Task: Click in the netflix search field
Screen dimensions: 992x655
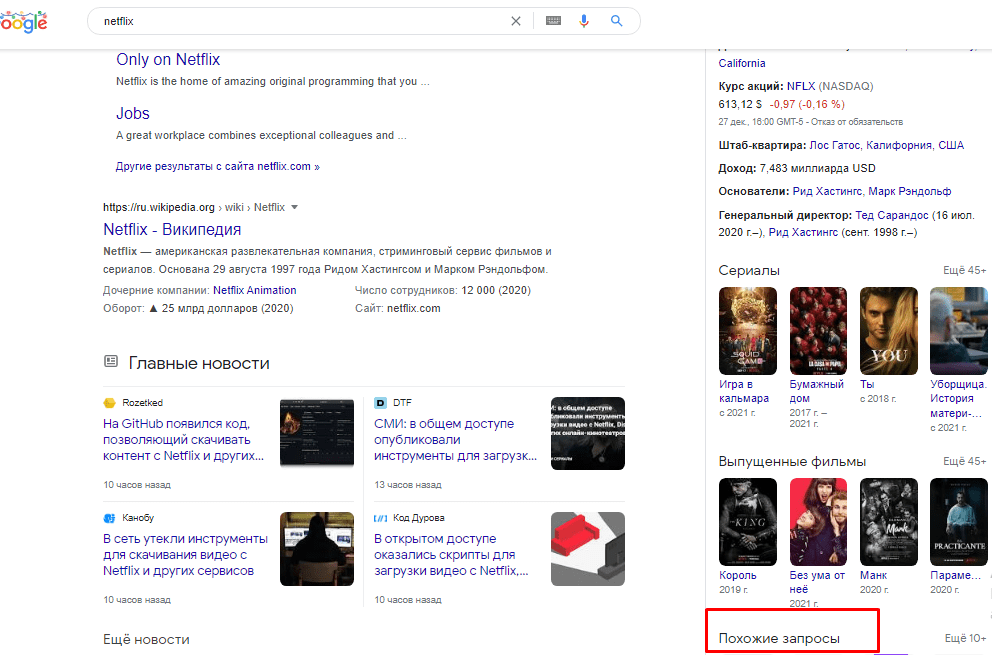Action: [x=304, y=21]
